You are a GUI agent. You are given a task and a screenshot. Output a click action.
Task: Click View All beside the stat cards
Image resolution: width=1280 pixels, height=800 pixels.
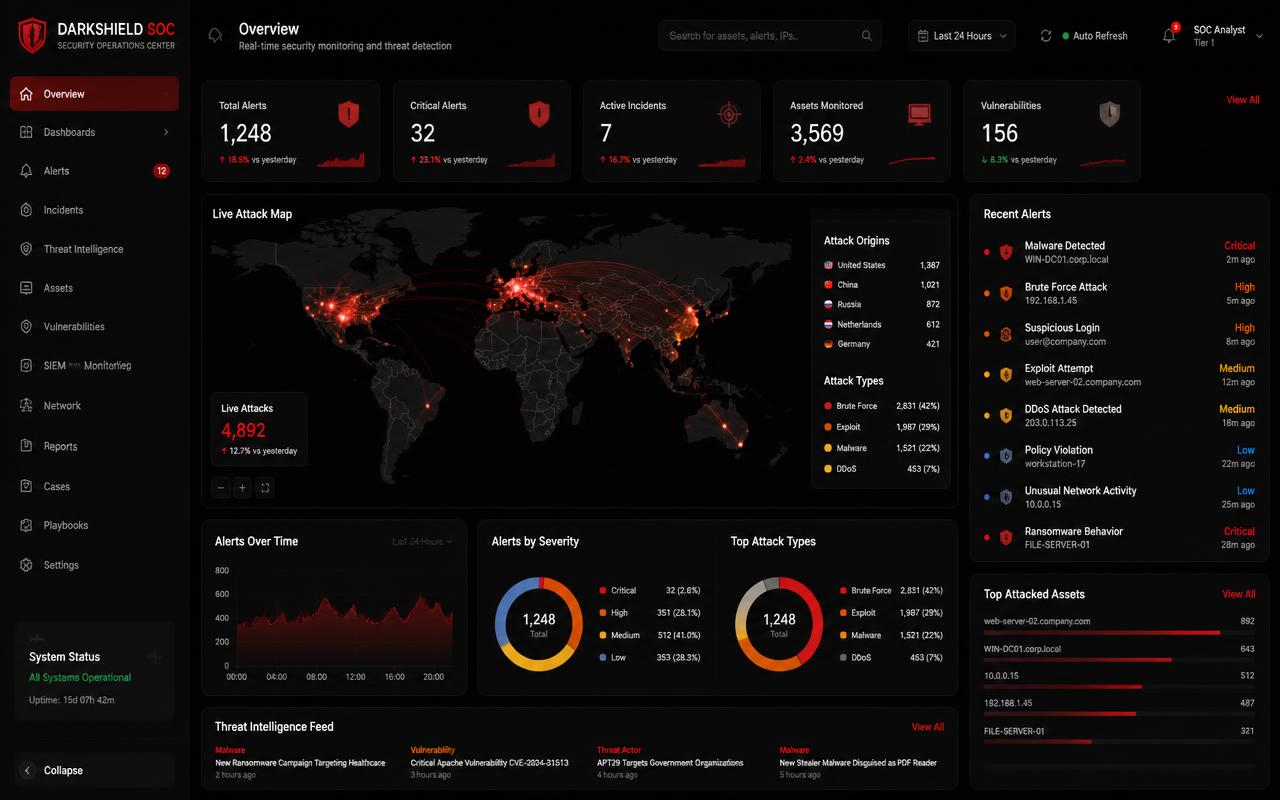pos(1243,100)
